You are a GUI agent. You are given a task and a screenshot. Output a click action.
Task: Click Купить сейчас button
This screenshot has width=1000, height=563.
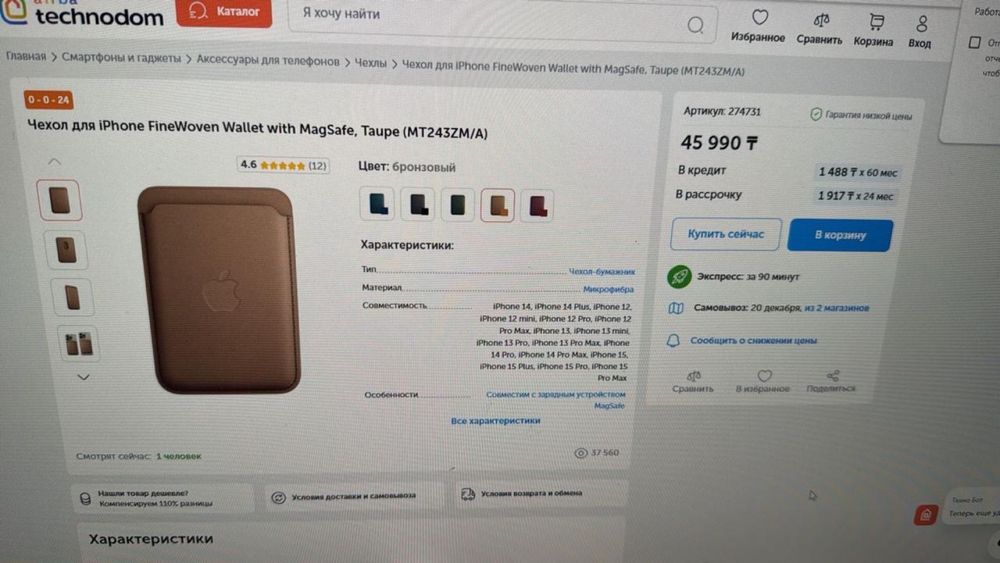[x=726, y=234]
